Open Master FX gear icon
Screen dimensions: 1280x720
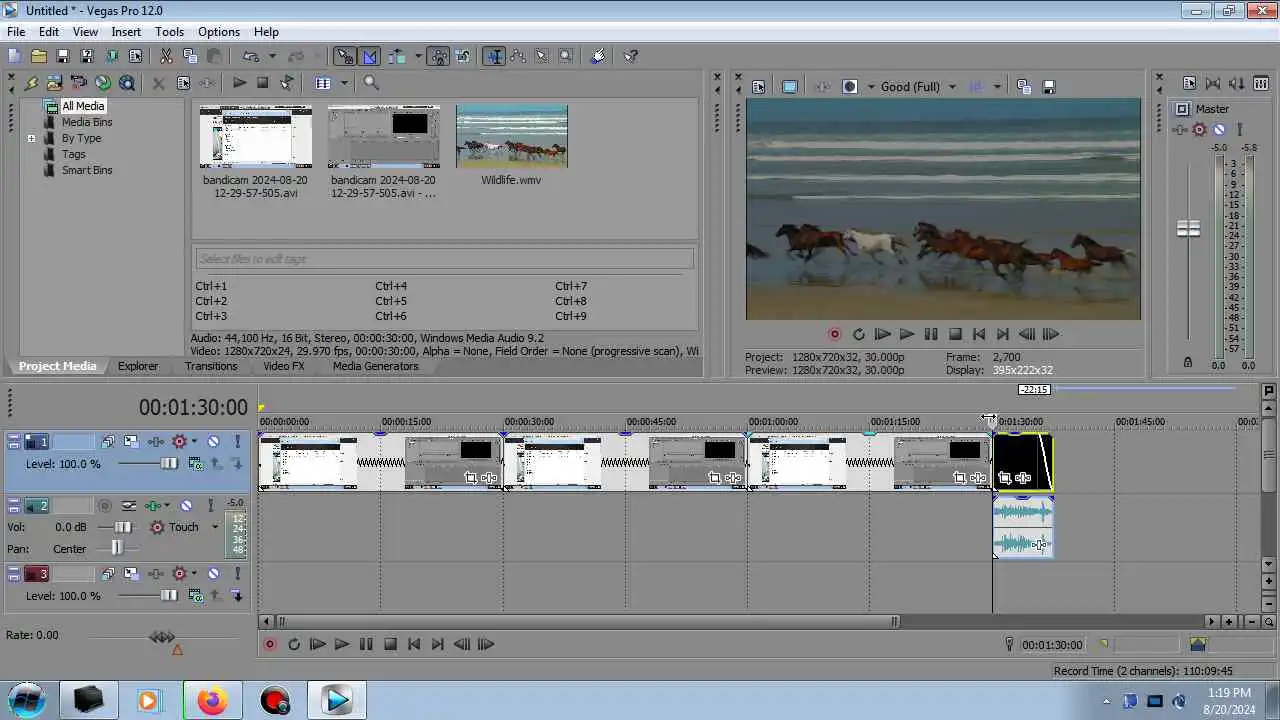point(1200,130)
